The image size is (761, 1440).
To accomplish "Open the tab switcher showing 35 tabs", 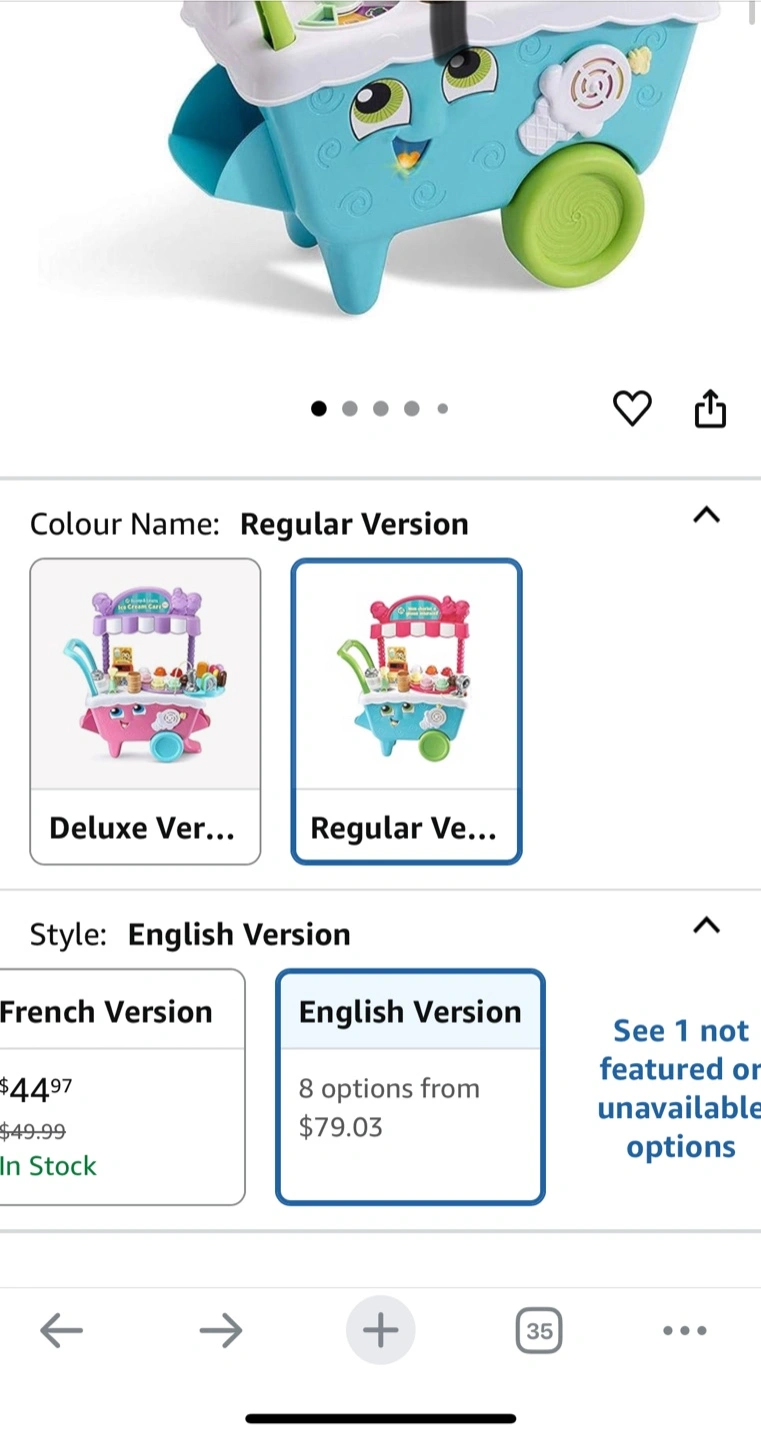I will (x=539, y=1331).
